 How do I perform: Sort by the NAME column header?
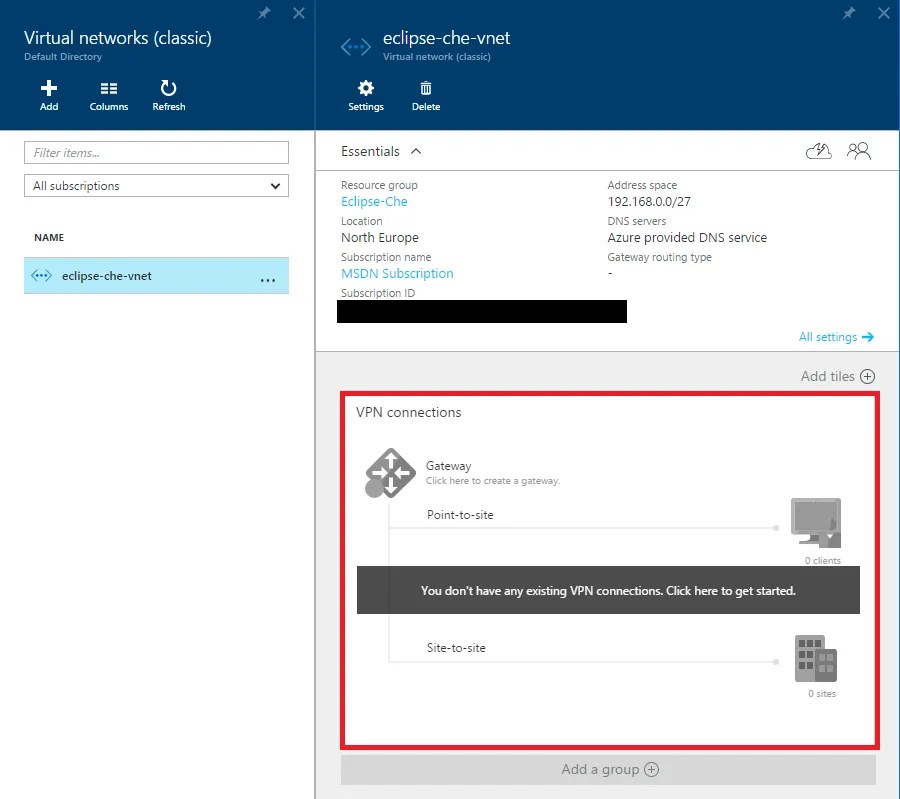49,238
